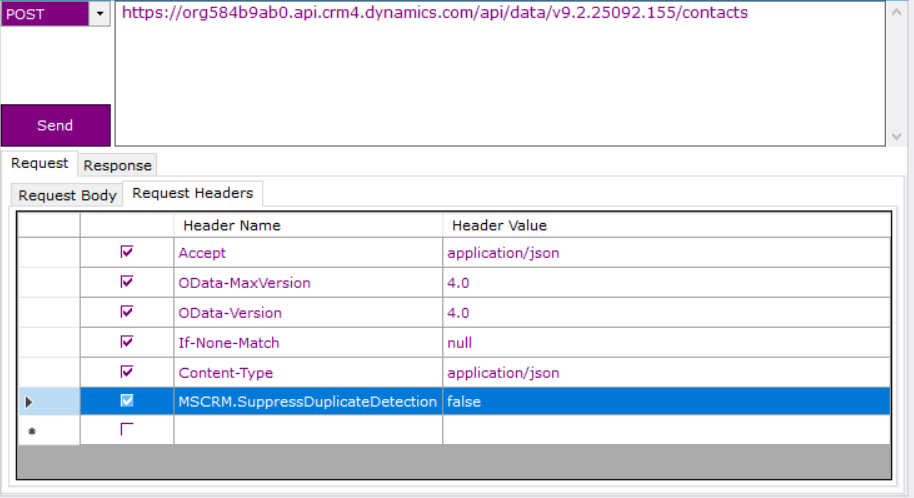Toggle the Content-Type header checkbox
The image size is (914, 498).
point(127,372)
